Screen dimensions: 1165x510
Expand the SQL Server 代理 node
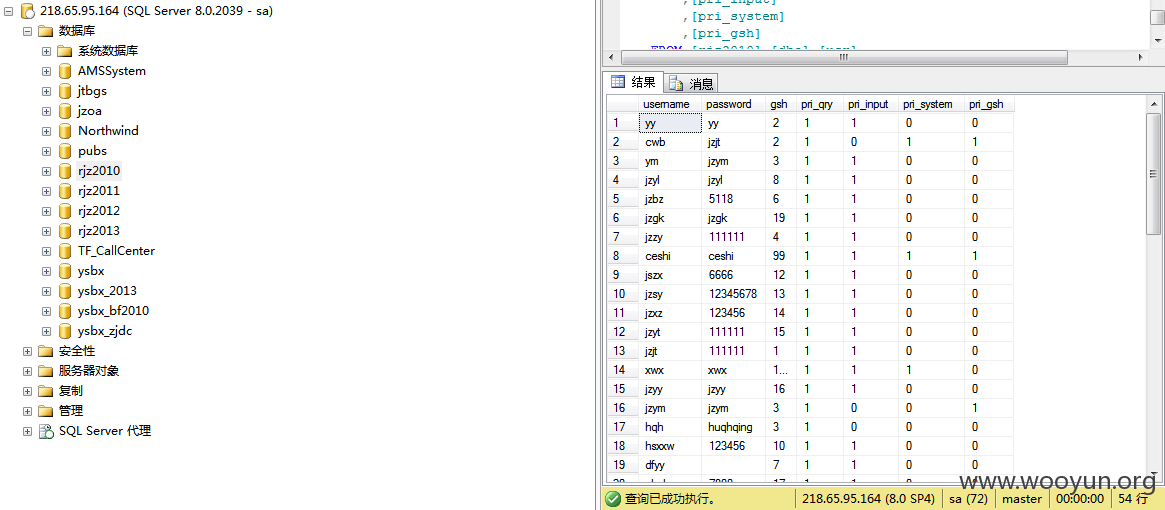click(27, 431)
